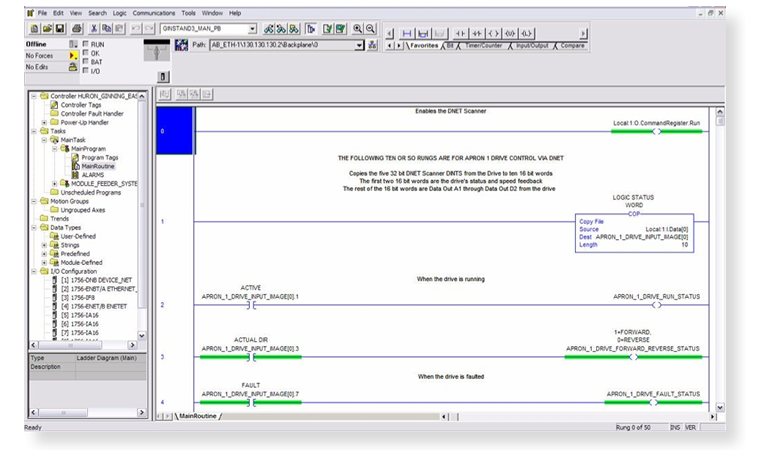Screen dimensions: 768x450
Task: Expand the Predefined data types node
Action: point(44,254)
